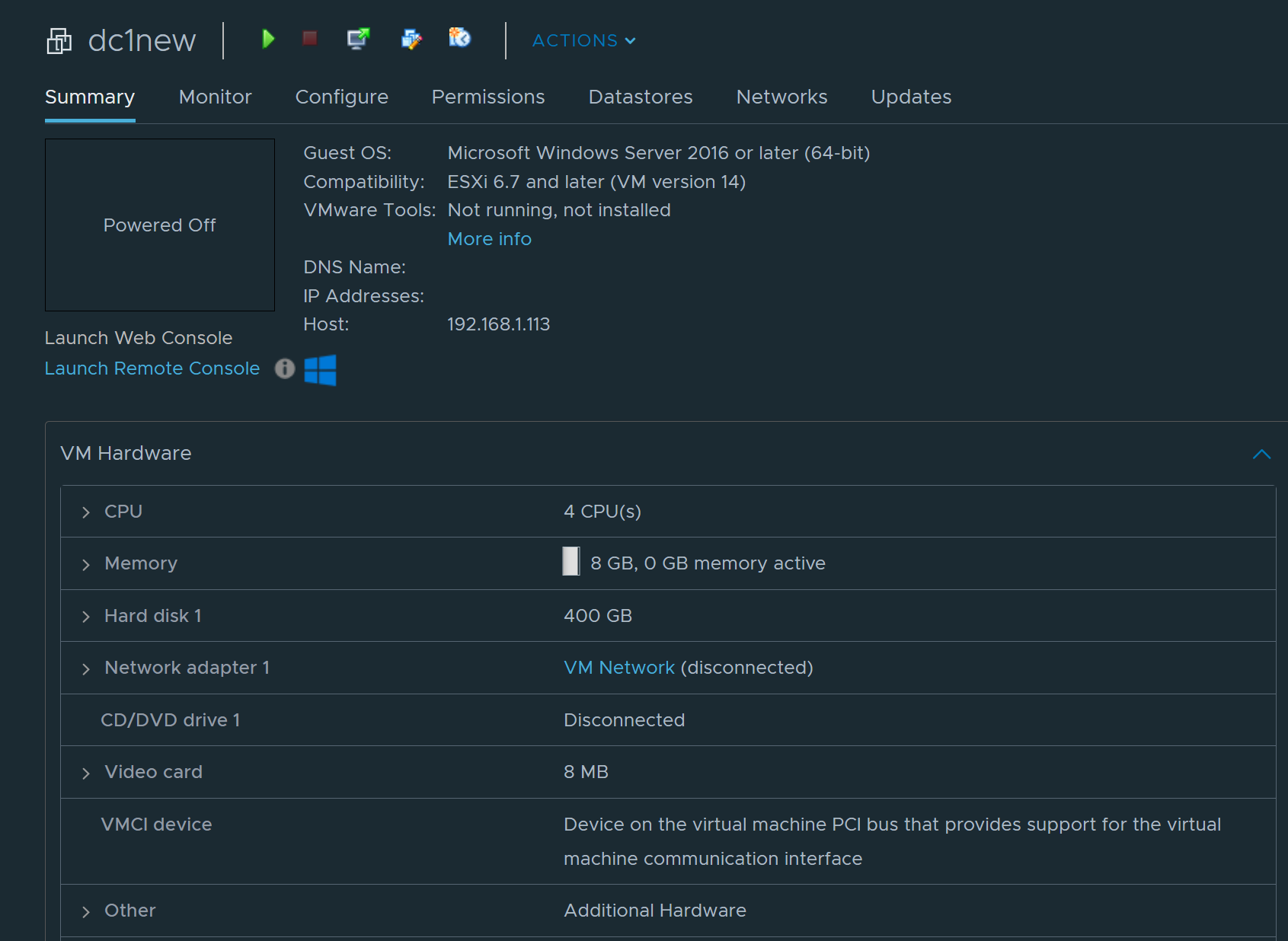Click the red Power Off icon

[309, 38]
